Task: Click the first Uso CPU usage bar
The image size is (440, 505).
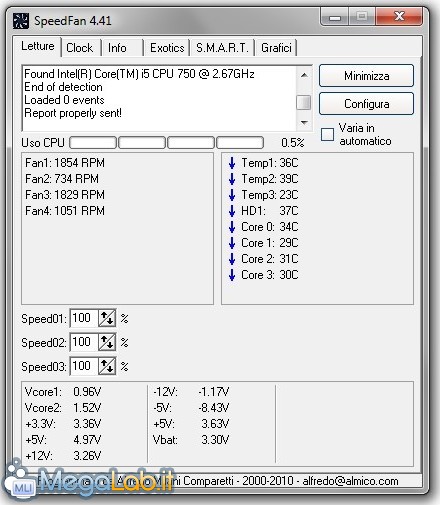Action: tap(93, 143)
